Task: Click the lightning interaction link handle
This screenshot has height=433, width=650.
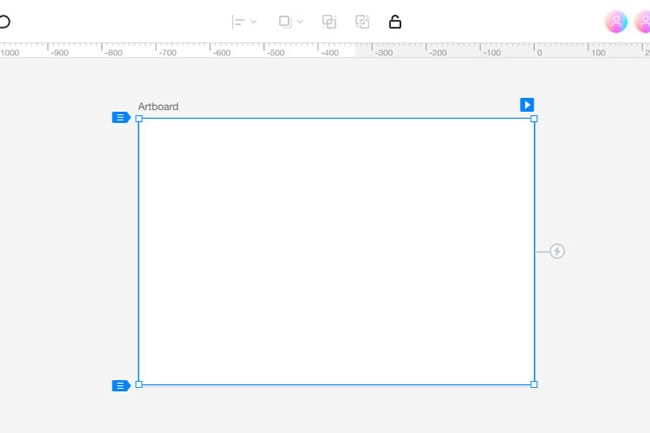Action: point(557,251)
